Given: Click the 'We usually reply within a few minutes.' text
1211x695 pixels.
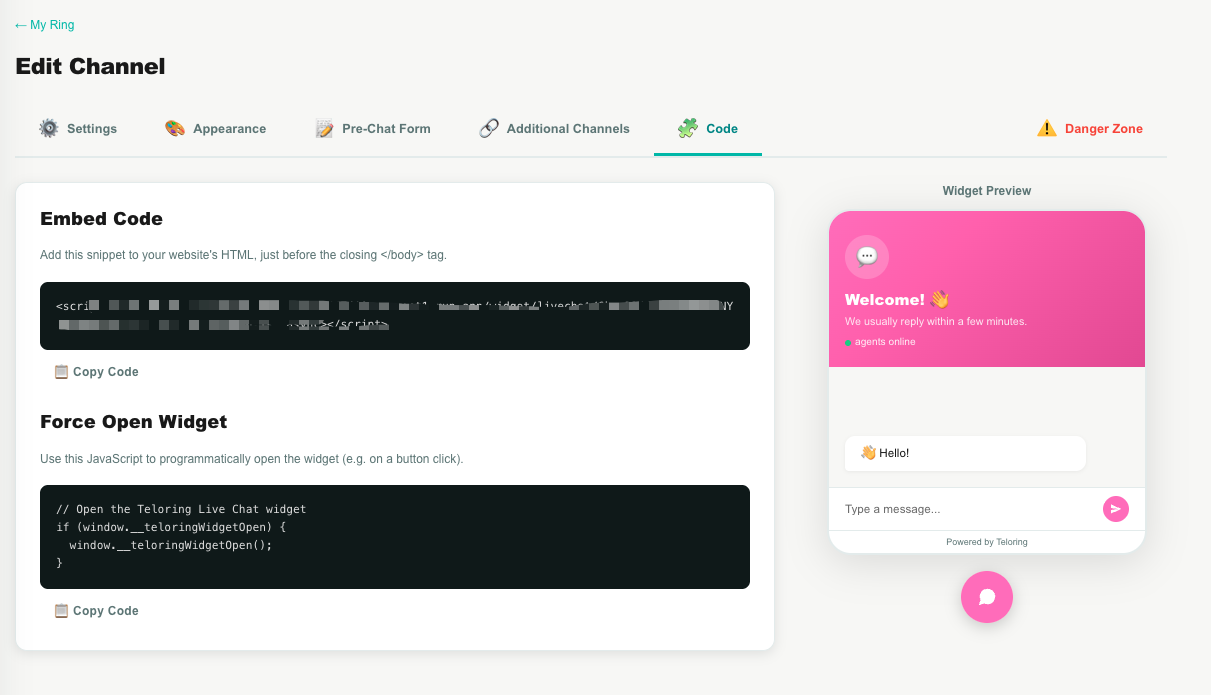Looking at the screenshot, I should pos(936,322).
